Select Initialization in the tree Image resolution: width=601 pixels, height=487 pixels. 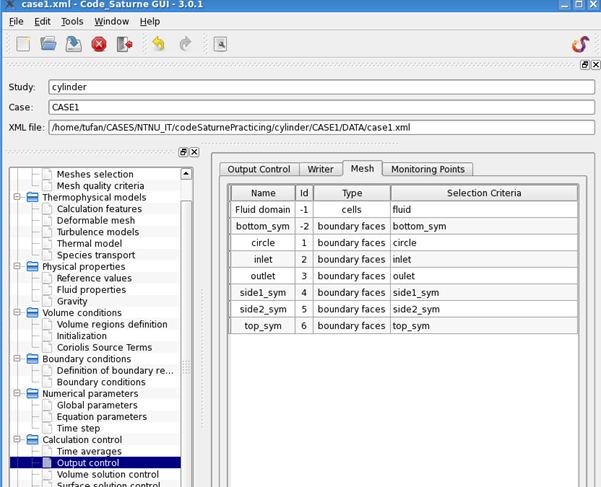click(82, 336)
